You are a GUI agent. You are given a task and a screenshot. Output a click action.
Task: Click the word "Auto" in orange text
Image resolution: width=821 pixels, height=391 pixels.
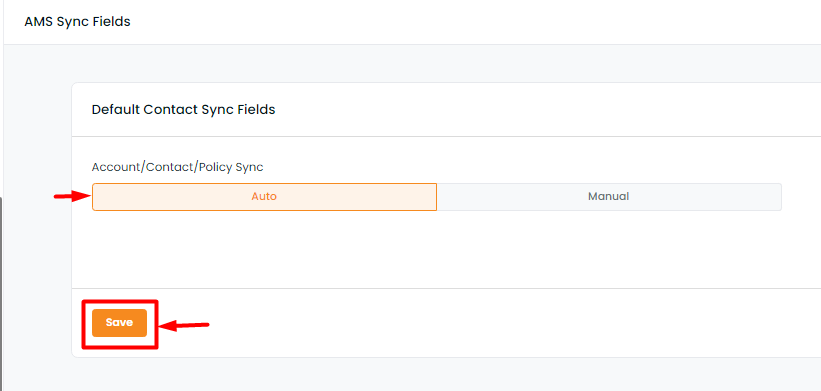[264, 197]
